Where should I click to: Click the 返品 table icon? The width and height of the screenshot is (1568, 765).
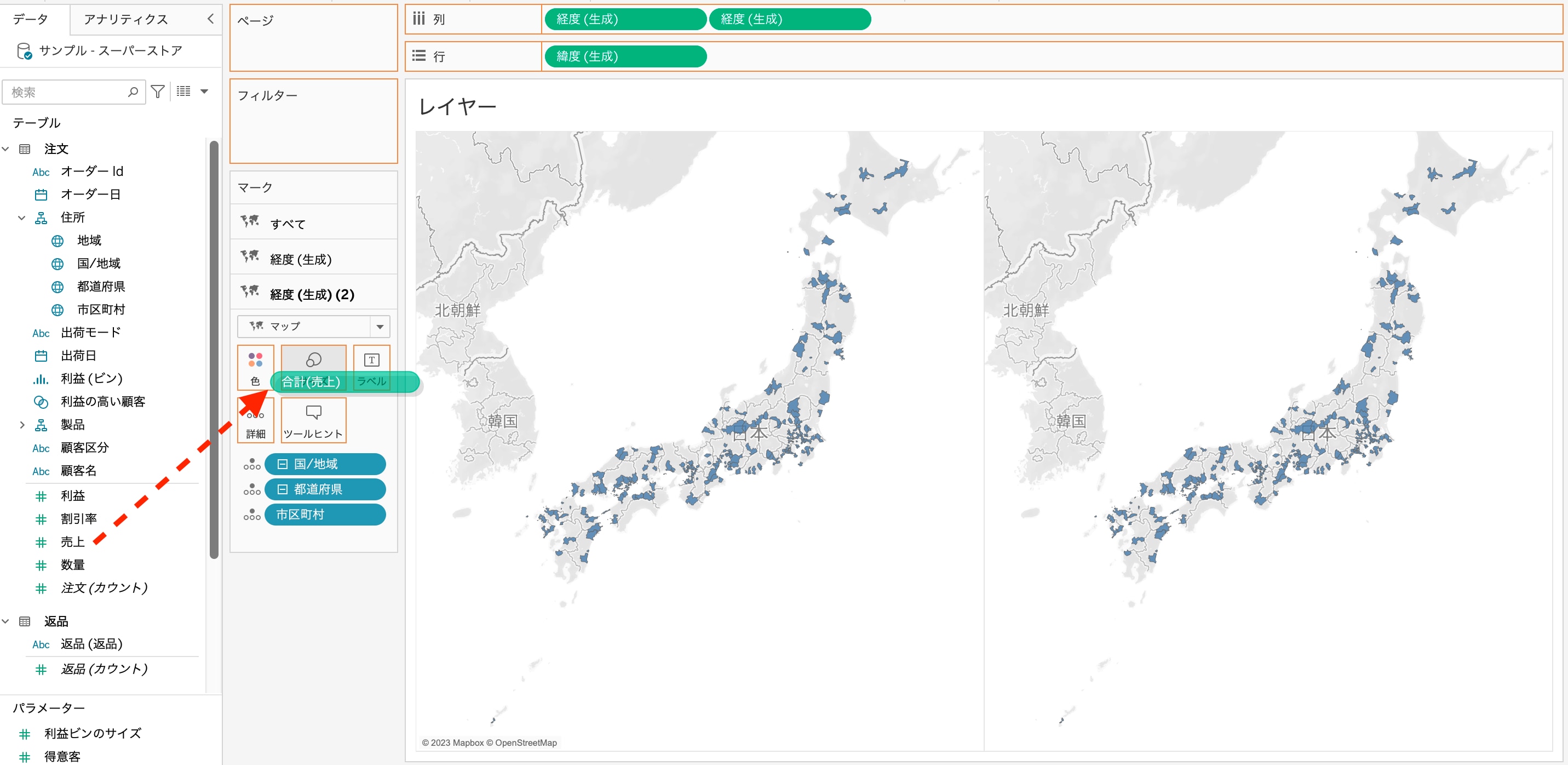point(25,622)
